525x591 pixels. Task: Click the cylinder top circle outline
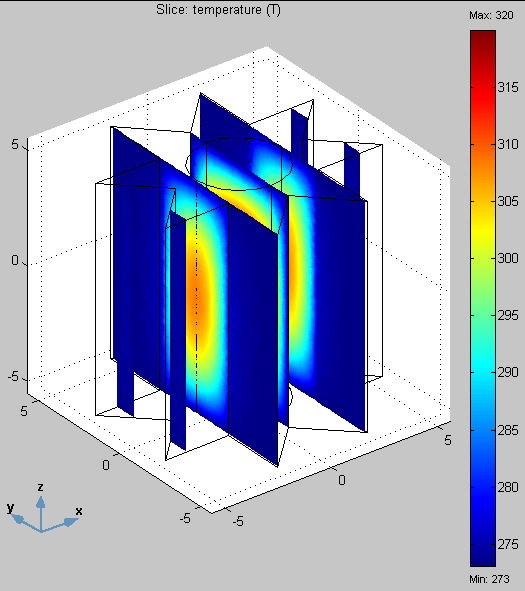tap(239, 164)
